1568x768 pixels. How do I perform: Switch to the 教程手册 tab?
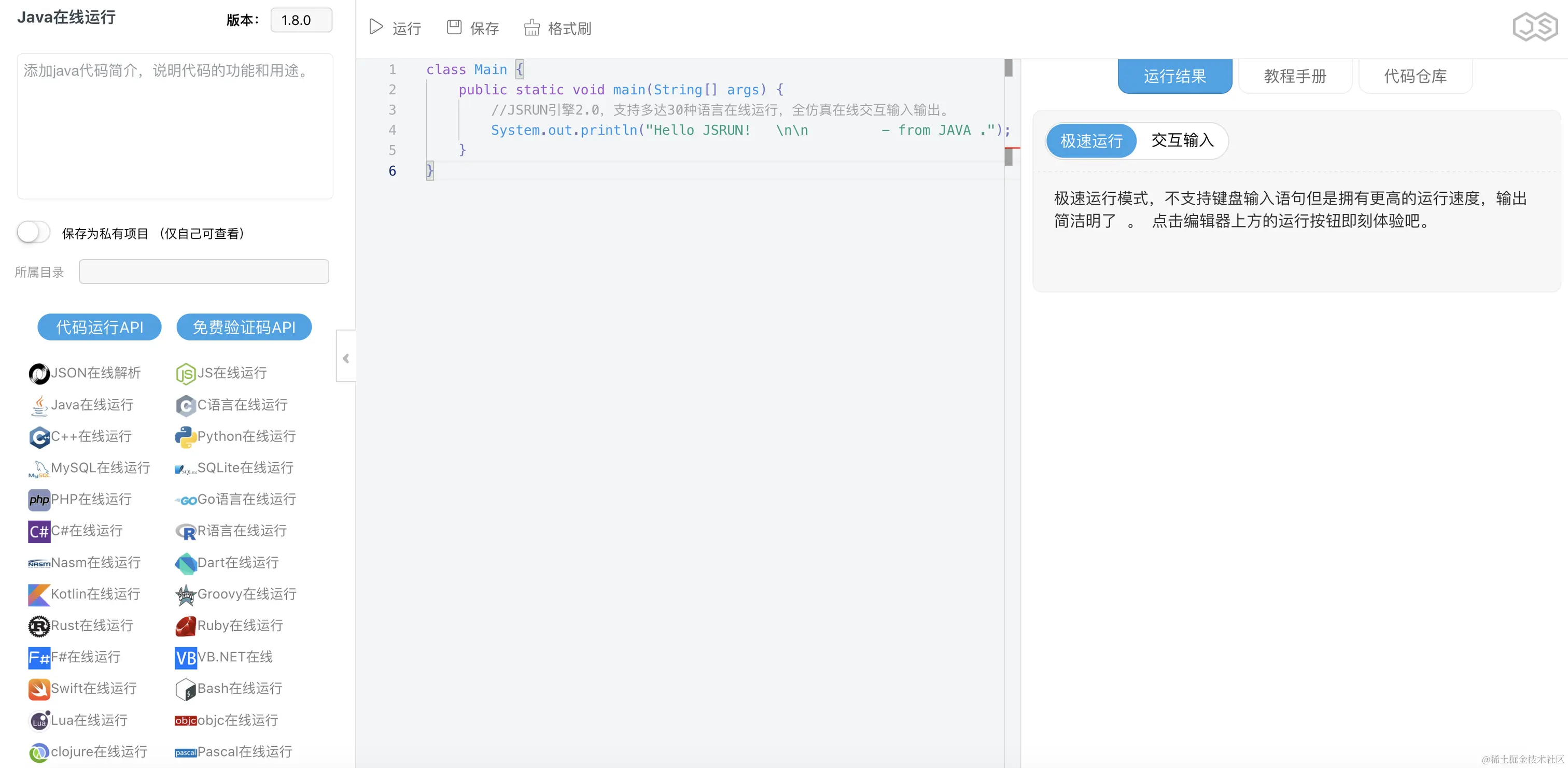1295,76
